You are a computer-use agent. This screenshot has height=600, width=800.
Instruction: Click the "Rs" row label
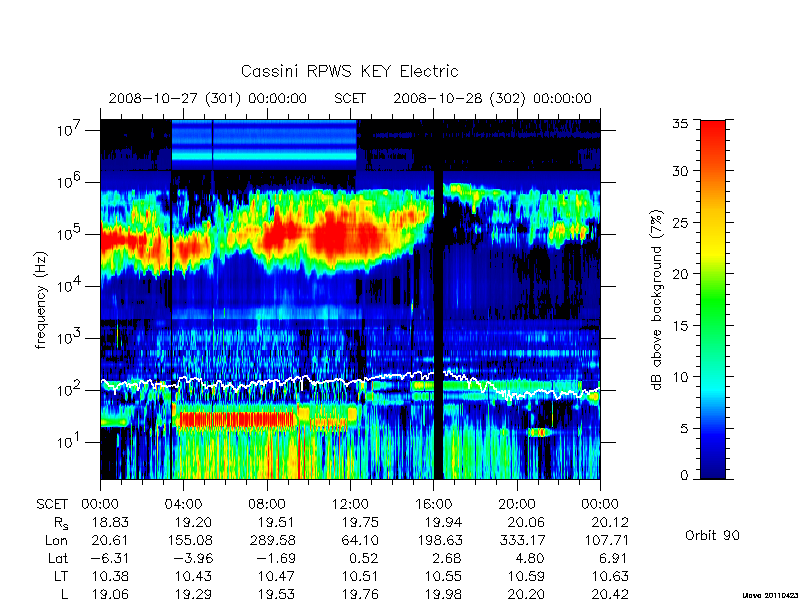pyautogui.click(x=61, y=523)
